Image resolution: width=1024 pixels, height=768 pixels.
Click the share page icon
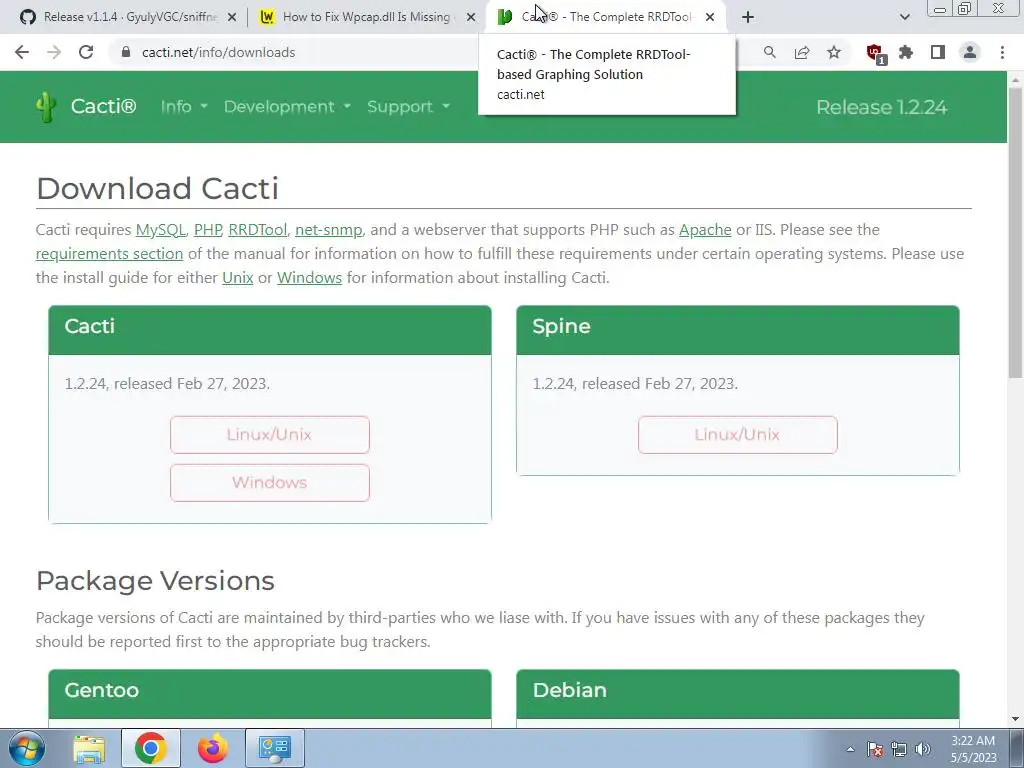coord(802,52)
